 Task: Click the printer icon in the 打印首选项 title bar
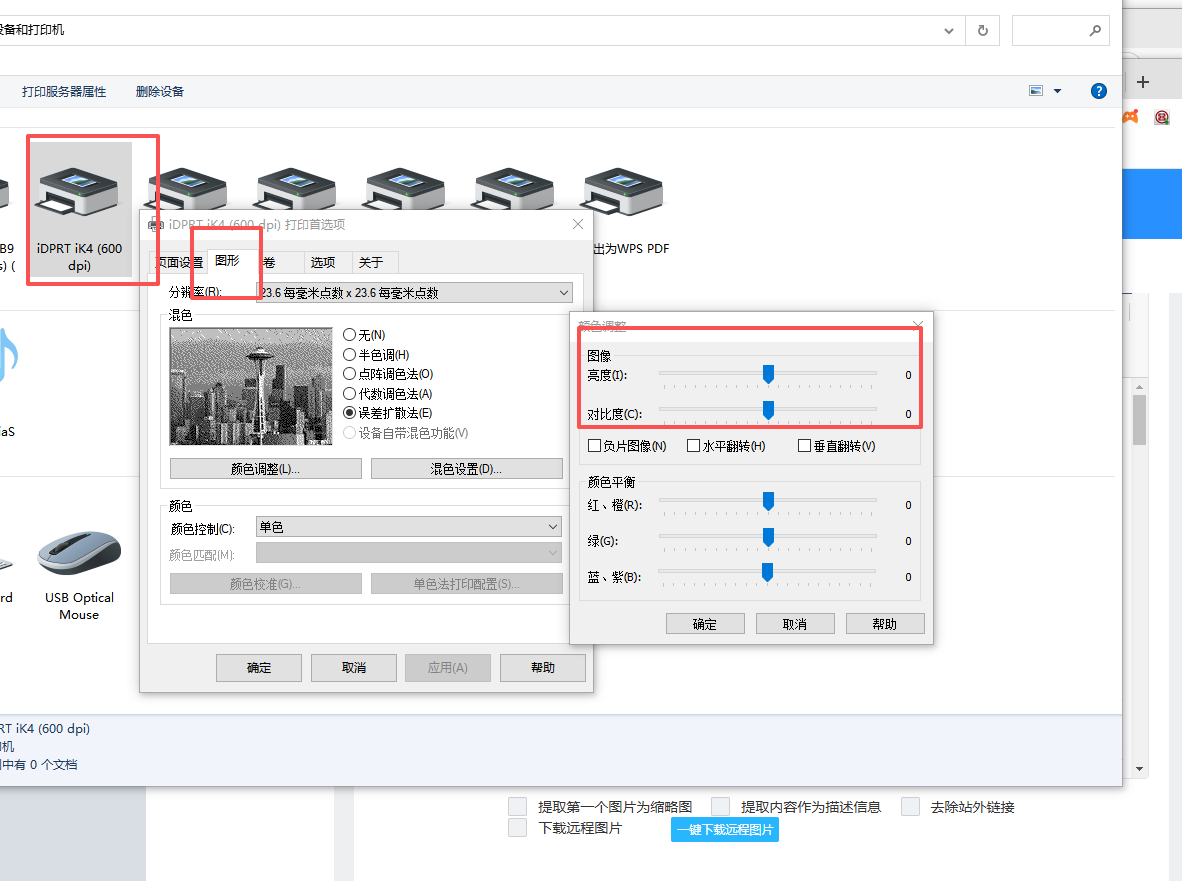(x=158, y=224)
